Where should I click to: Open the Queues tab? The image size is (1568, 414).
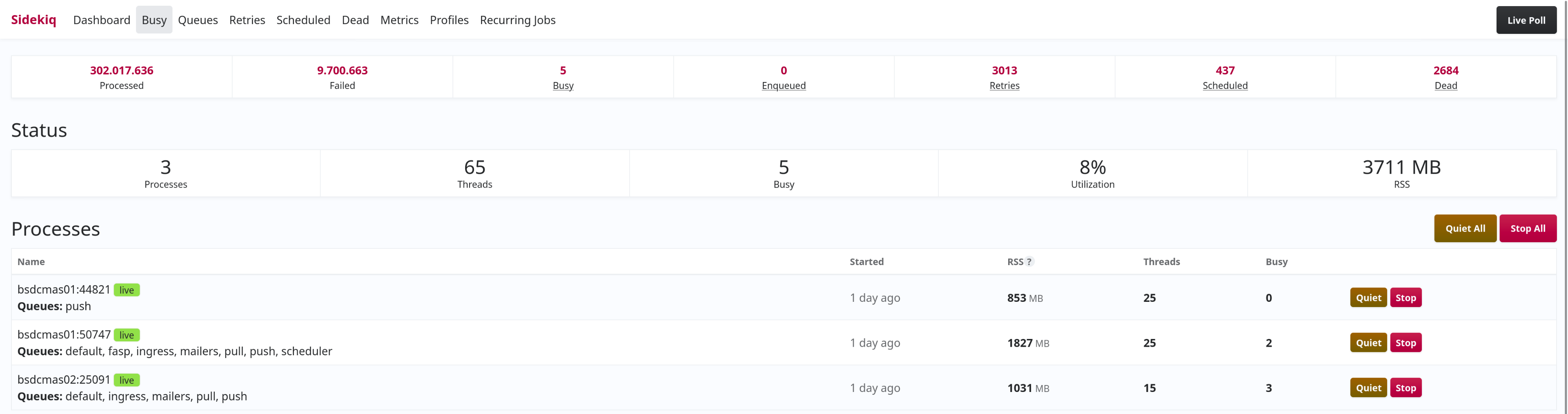(x=198, y=20)
